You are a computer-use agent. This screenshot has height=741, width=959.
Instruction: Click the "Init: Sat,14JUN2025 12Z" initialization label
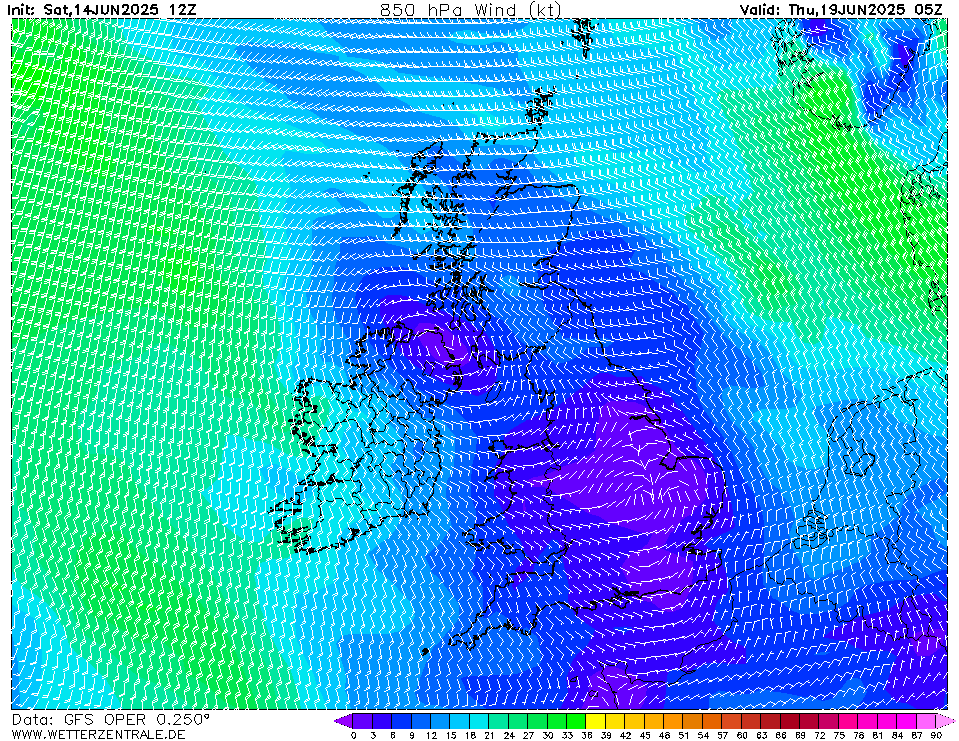coord(102,9)
